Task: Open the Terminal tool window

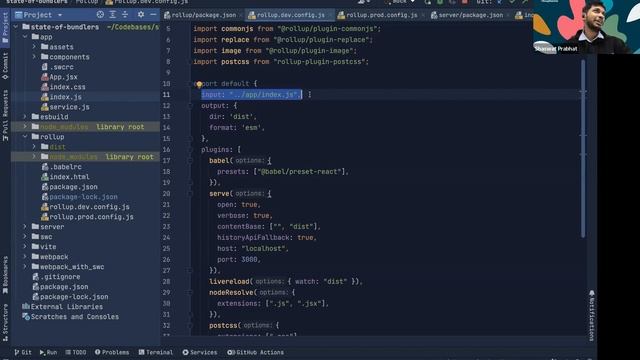Action: coord(156,352)
